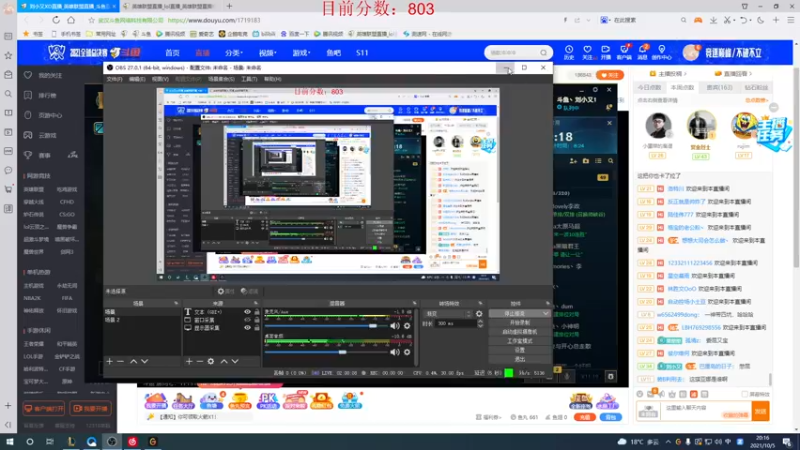
Task: Open 场景集合(S) menu in OBS
Action: click(221, 79)
